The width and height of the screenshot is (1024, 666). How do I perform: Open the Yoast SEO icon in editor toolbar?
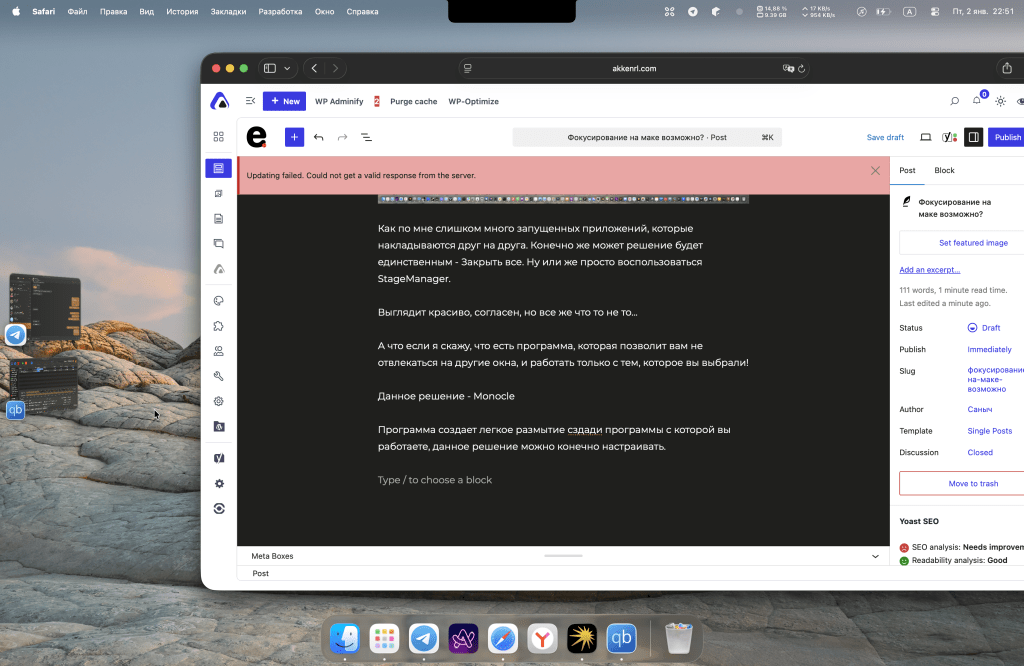(x=949, y=137)
